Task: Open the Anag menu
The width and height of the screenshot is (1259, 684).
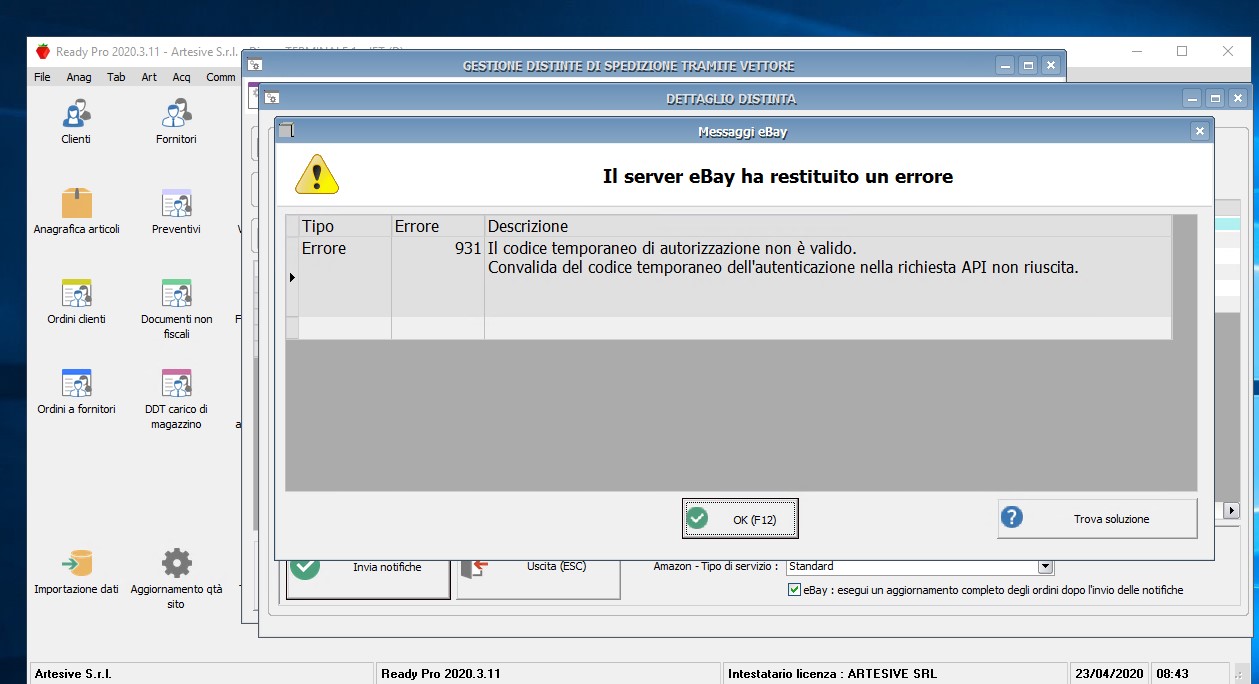Action: click(79, 77)
